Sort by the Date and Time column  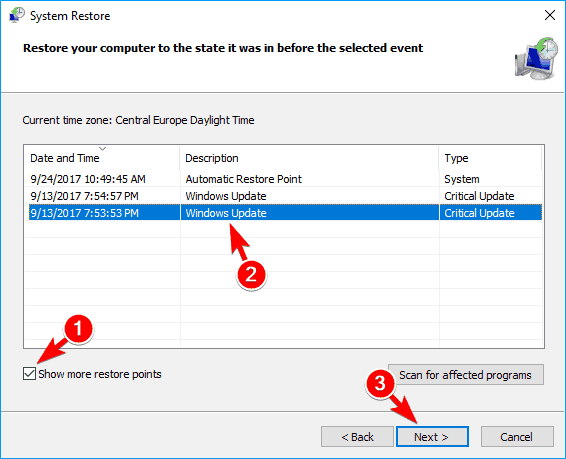(x=102, y=158)
